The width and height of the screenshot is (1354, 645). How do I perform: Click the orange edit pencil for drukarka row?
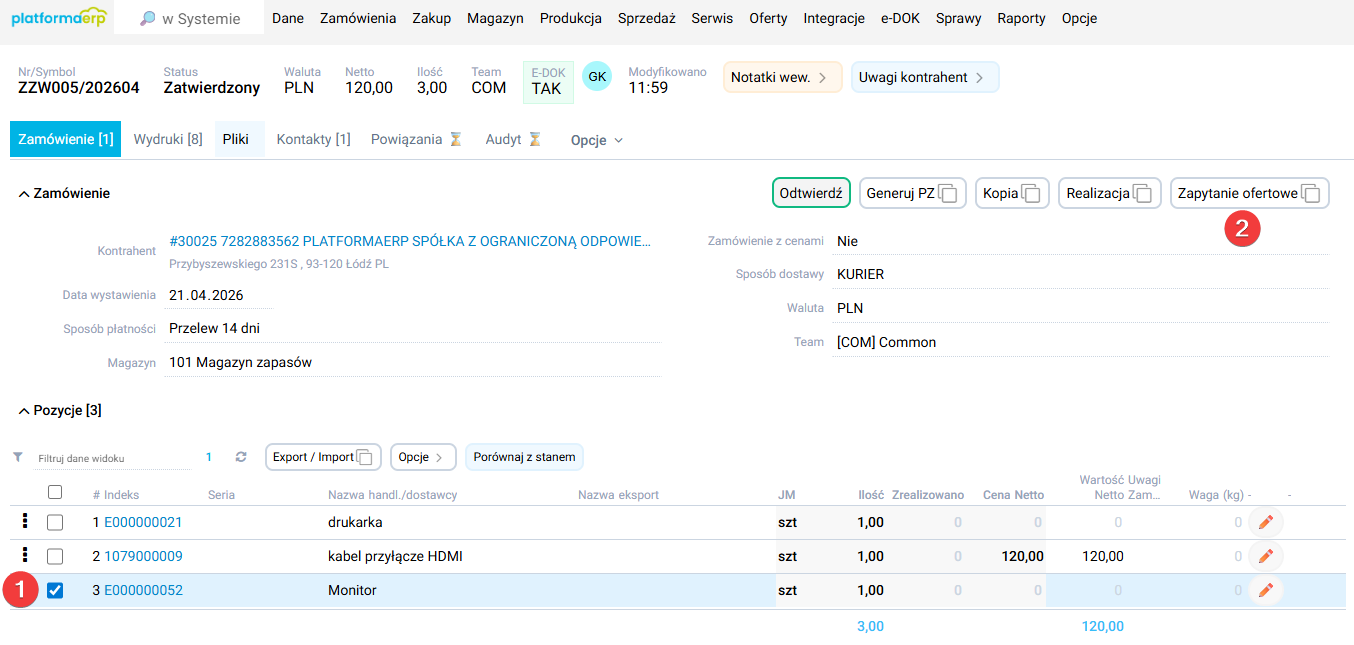point(1265,522)
